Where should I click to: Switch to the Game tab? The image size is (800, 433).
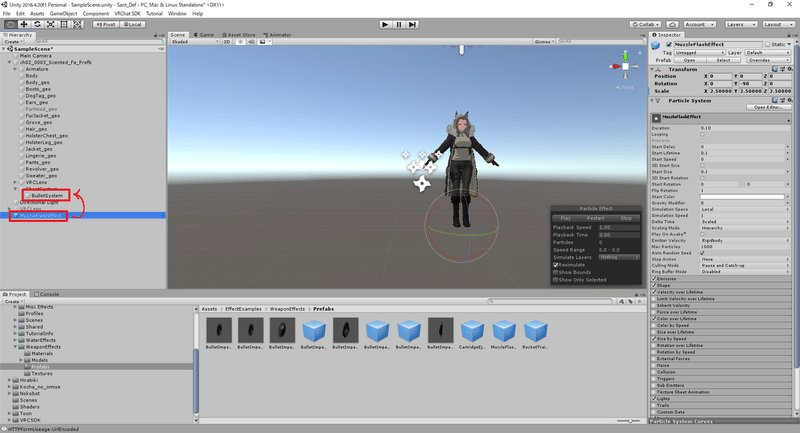[204, 35]
